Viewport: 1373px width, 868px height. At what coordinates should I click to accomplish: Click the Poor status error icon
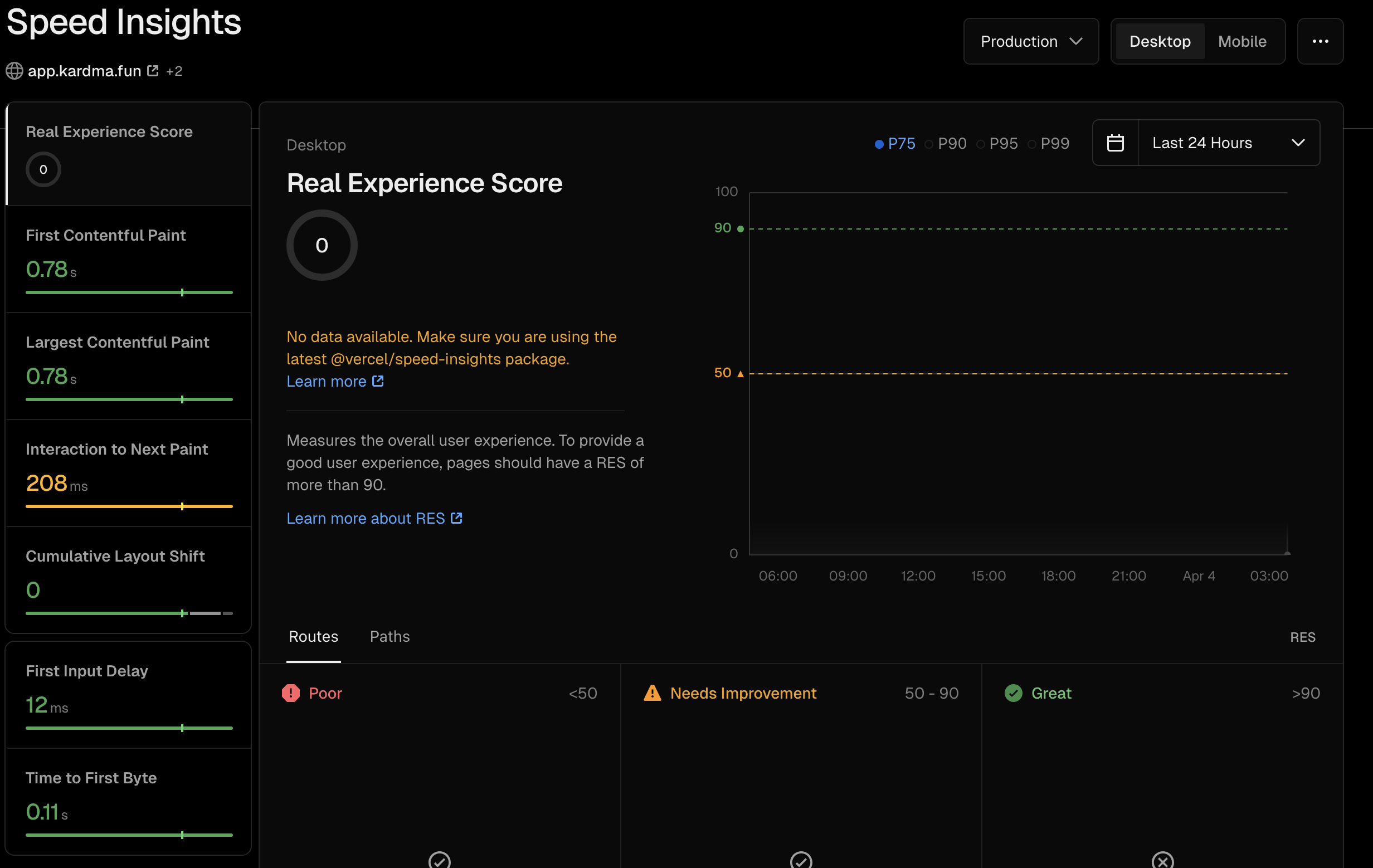(291, 693)
